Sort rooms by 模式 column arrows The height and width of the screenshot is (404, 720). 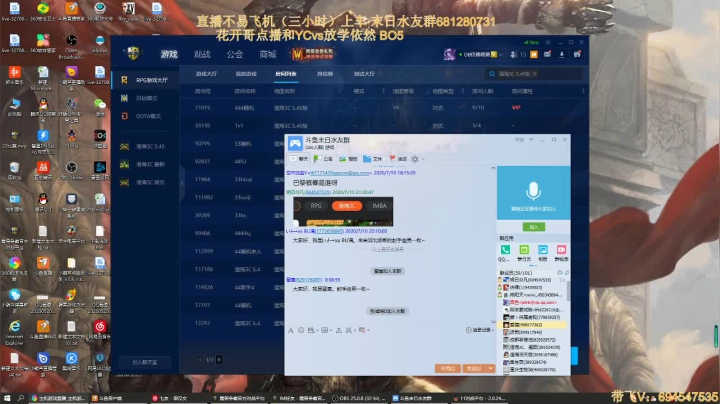pyautogui.click(x=383, y=91)
